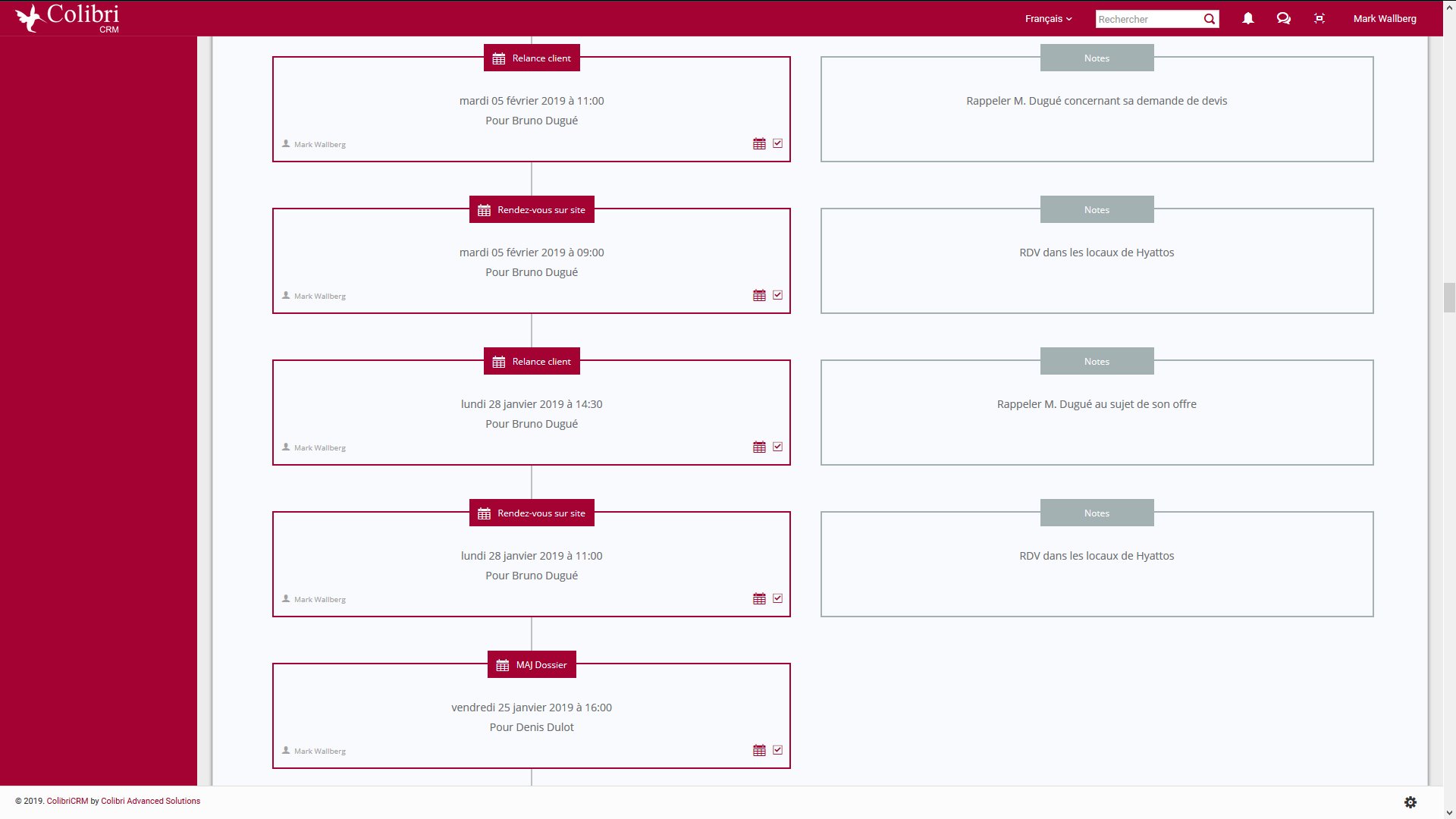This screenshot has height=819, width=1456.
Task: Click 'Pour Denis Dulot' text
Action: (x=532, y=727)
